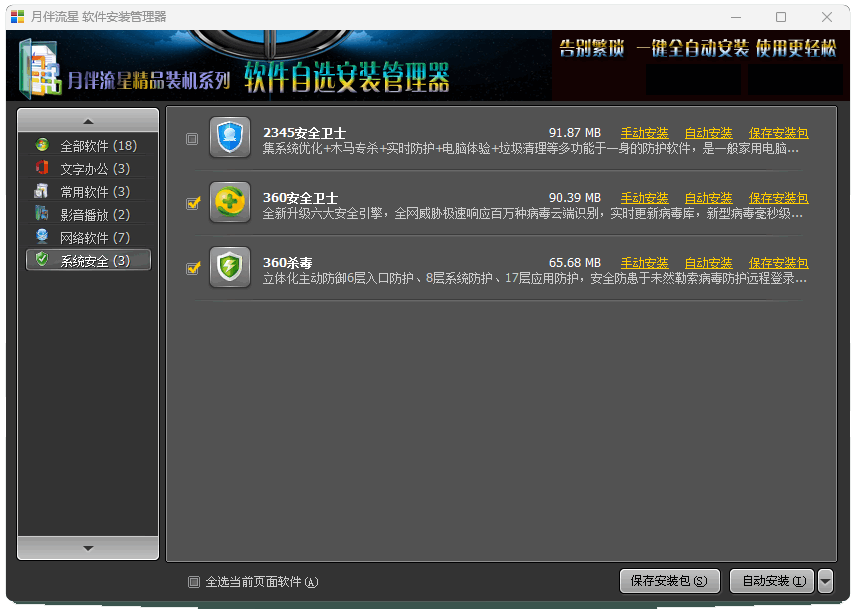Enable 全选当前页面软件 checkbox
This screenshot has width=856, height=609.
coord(195,582)
